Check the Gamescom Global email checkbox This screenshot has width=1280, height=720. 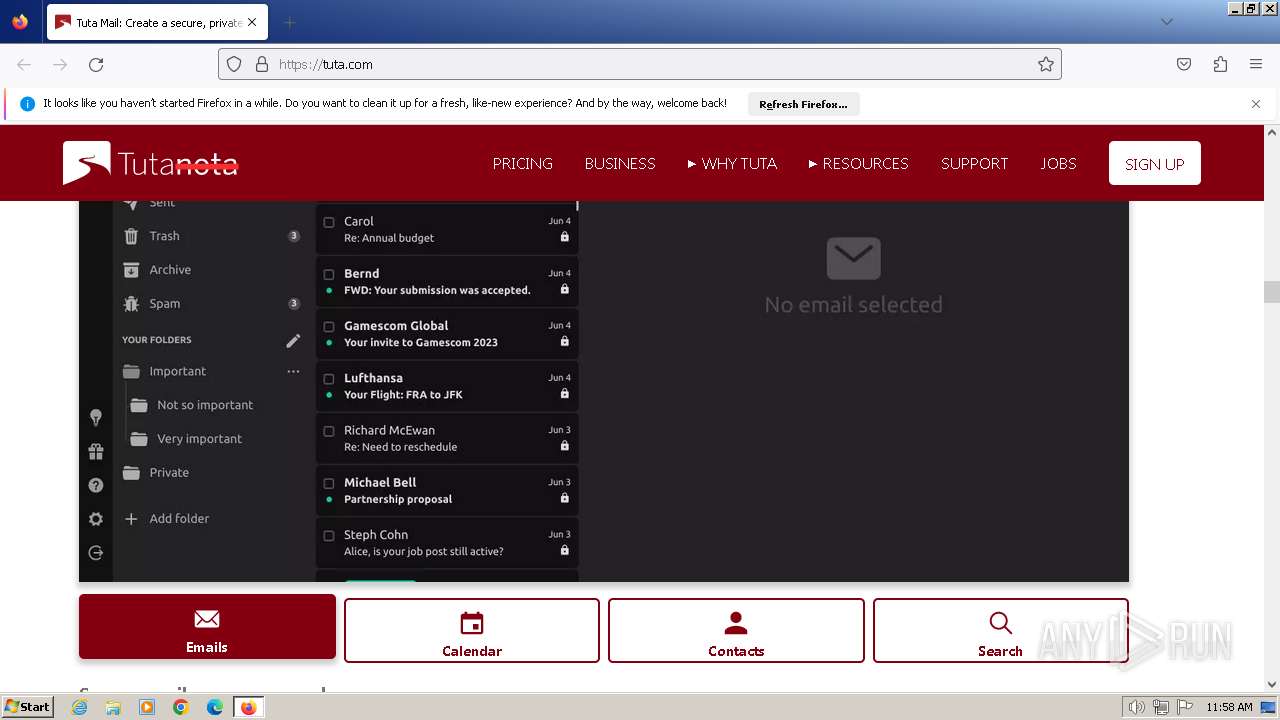click(x=329, y=326)
